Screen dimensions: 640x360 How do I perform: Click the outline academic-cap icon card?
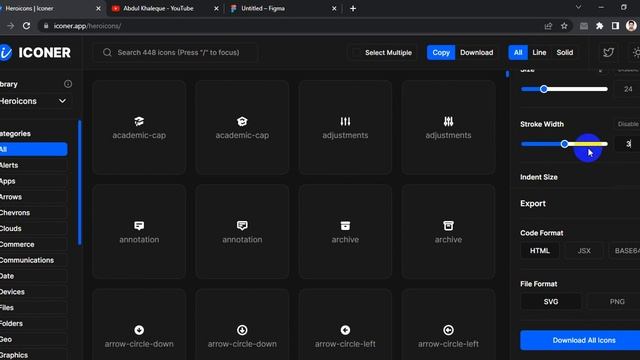point(242,127)
